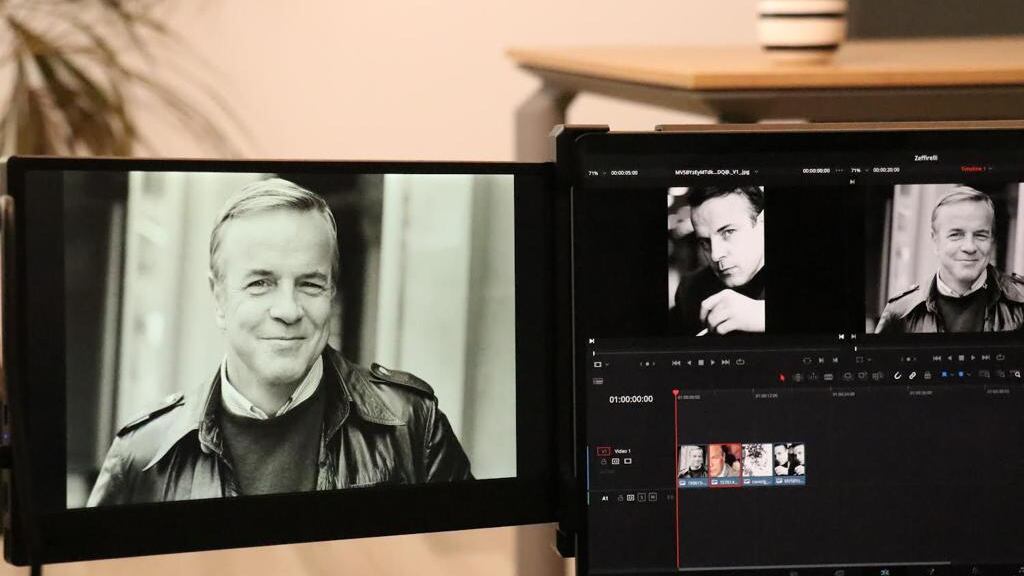
Task: Click the red playhead on timeline ruler
Action: (x=676, y=393)
